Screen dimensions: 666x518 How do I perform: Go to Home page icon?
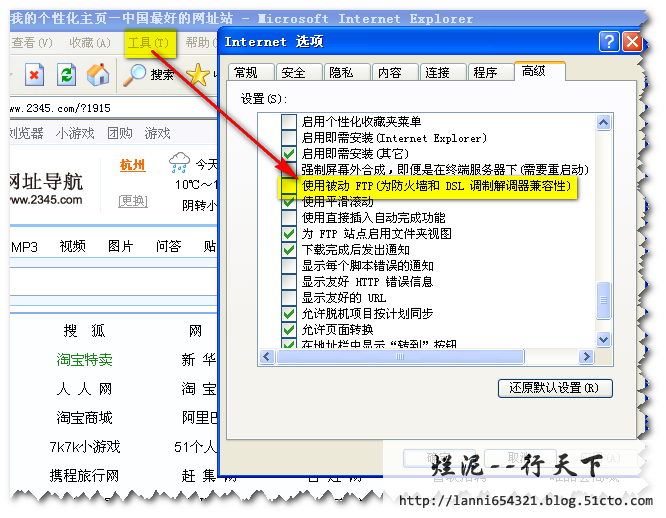pyautogui.click(x=97, y=75)
